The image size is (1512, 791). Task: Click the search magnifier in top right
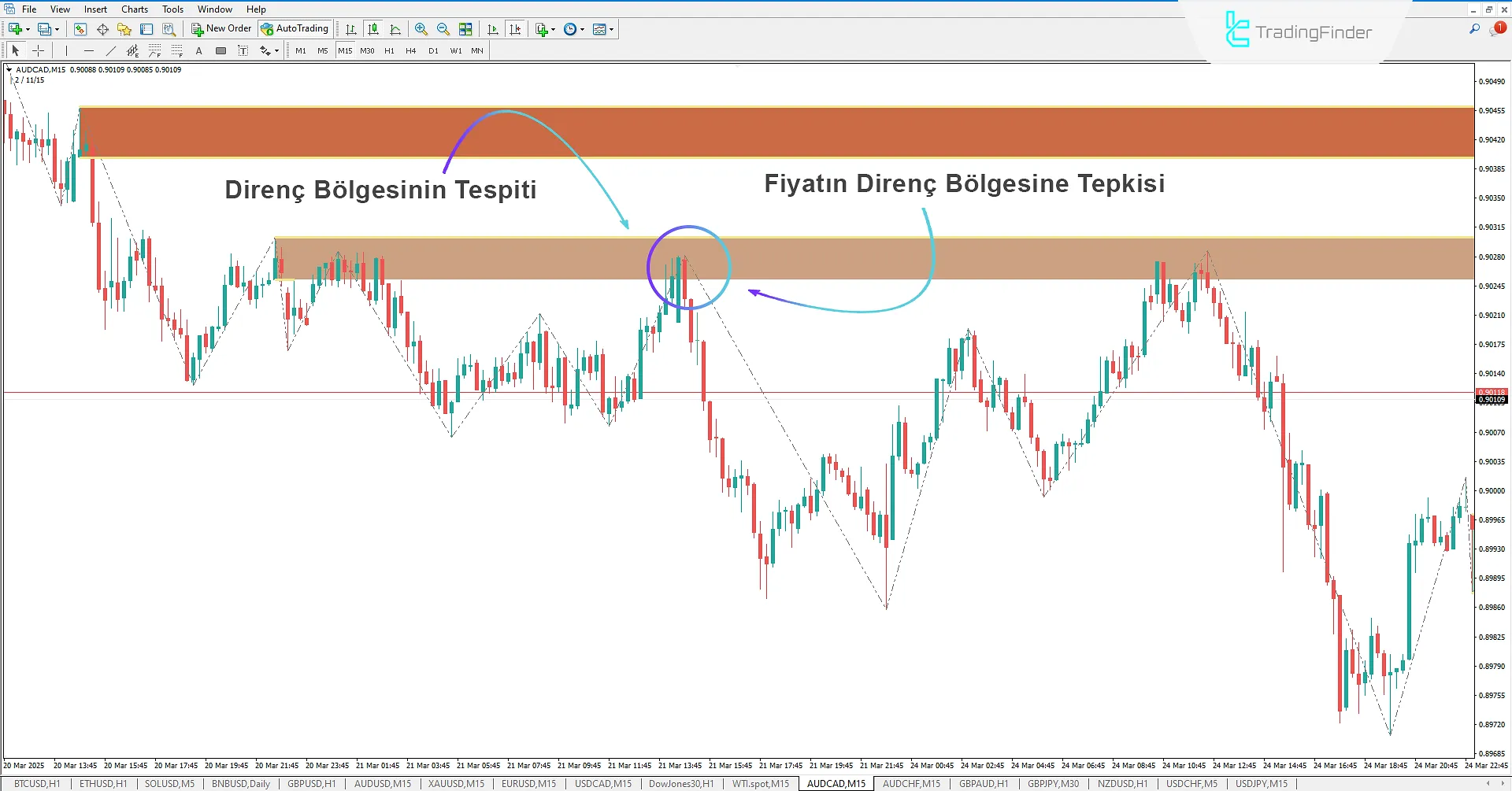click(1474, 29)
